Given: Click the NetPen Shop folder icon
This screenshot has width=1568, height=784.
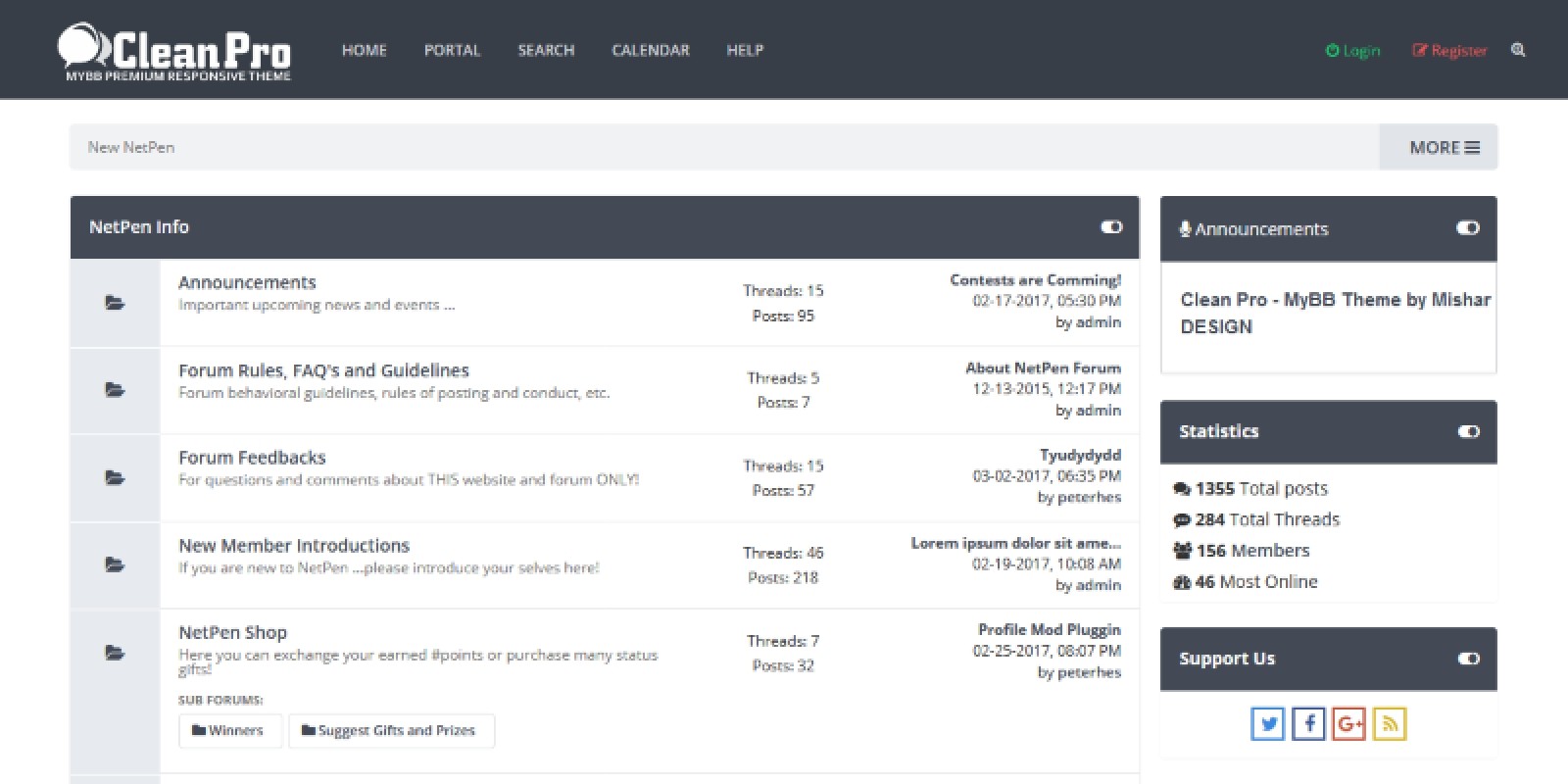Looking at the screenshot, I should point(115,653).
